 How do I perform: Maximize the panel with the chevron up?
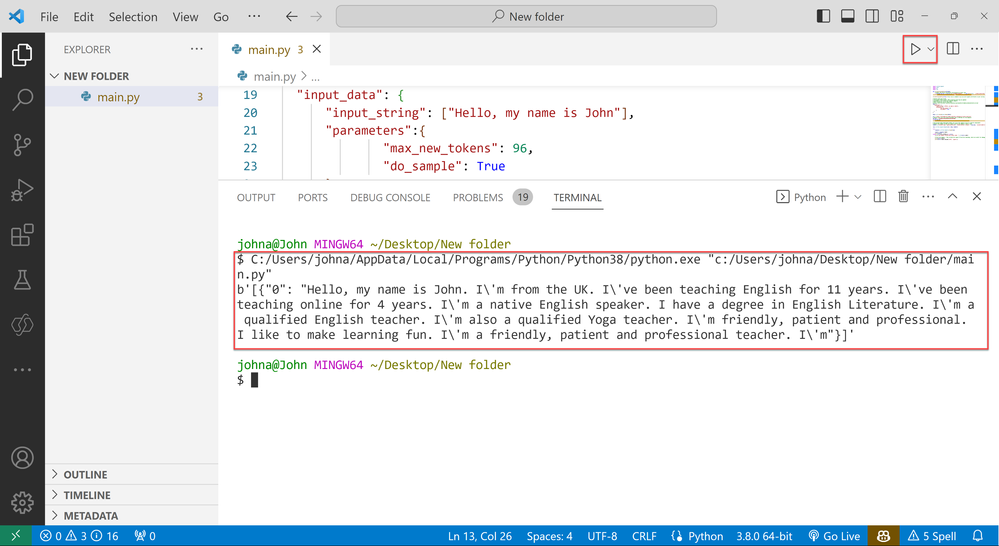pyautogui.click(x=952, y=197)
